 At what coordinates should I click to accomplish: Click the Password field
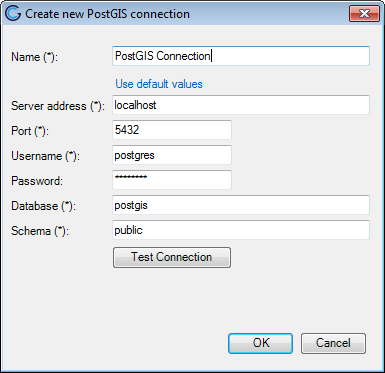pos(172,180)
